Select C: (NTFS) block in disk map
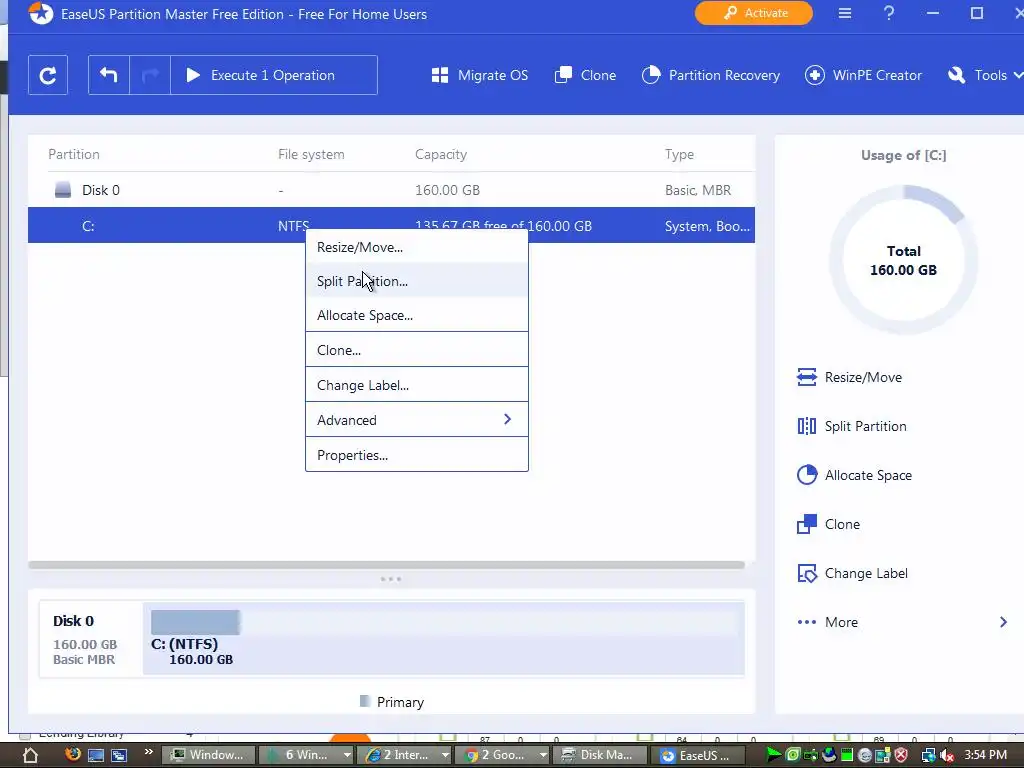1024x768 pixels. [x=443, y=638]
